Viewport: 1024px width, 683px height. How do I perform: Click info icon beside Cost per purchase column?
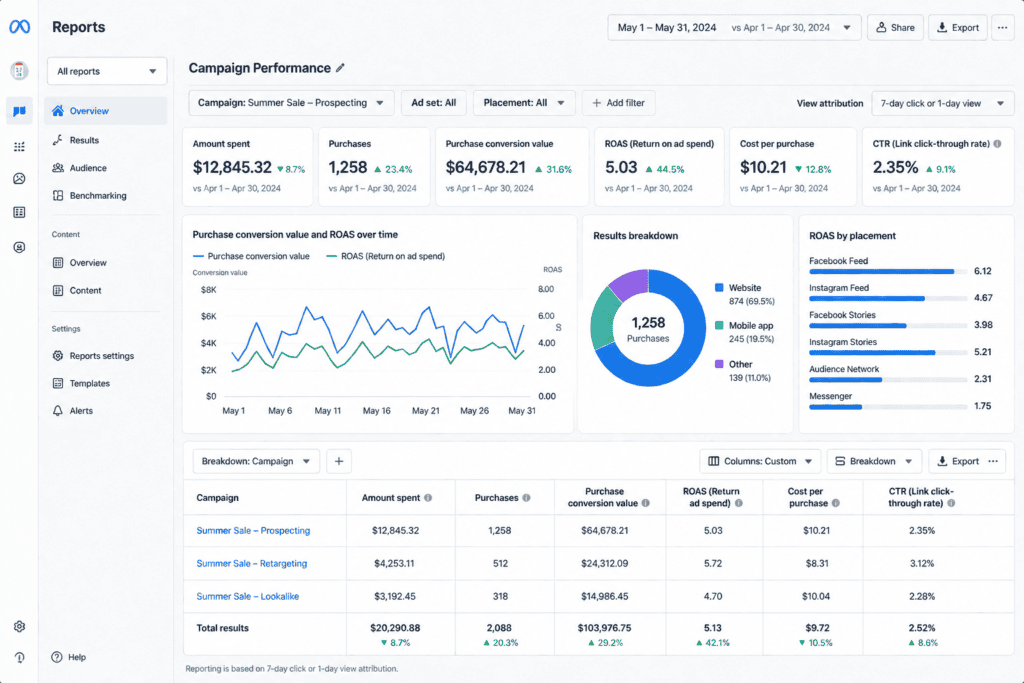pyautogui.click(x=835, y=503)
